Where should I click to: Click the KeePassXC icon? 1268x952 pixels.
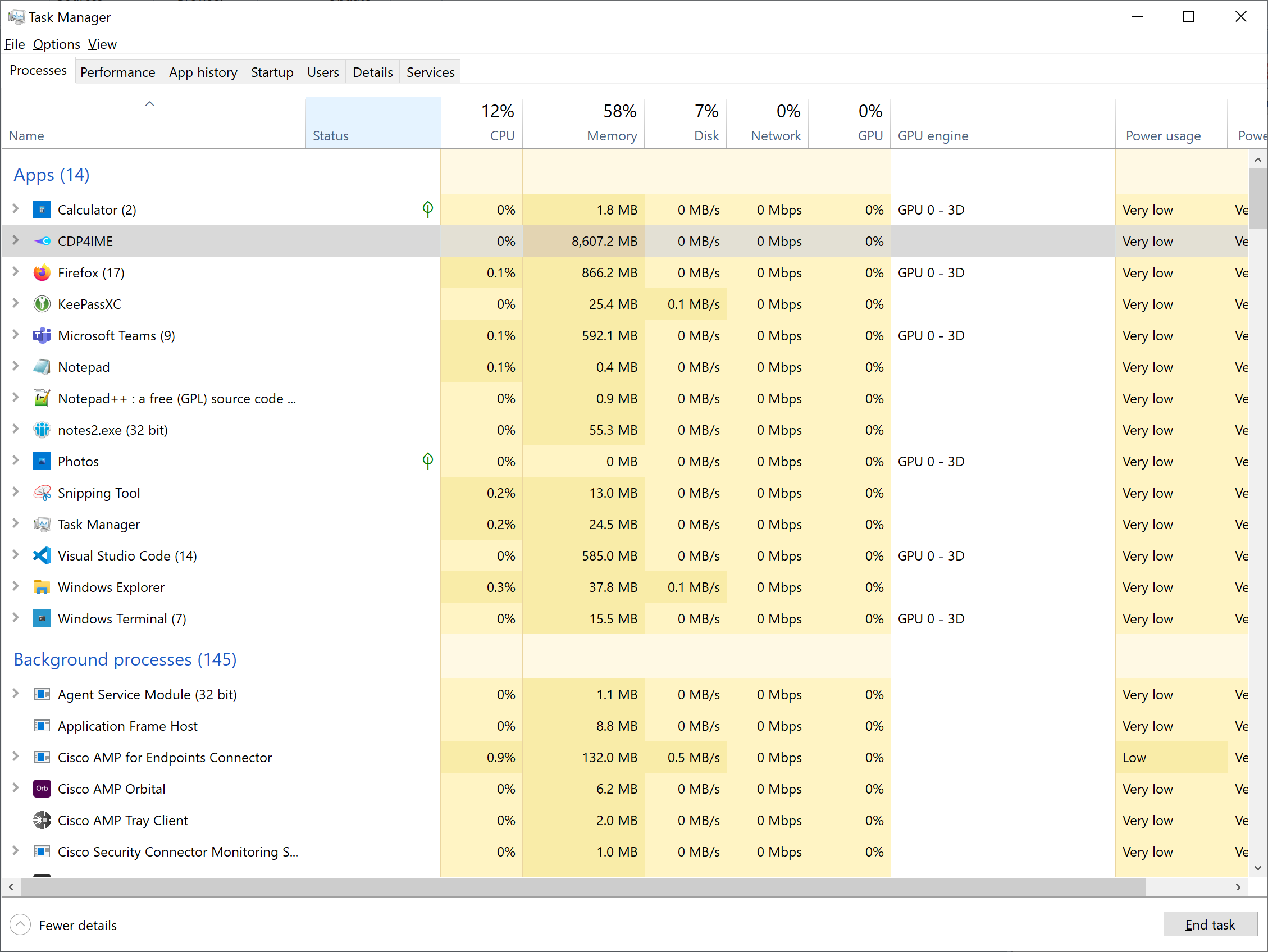tap(42, 304)
